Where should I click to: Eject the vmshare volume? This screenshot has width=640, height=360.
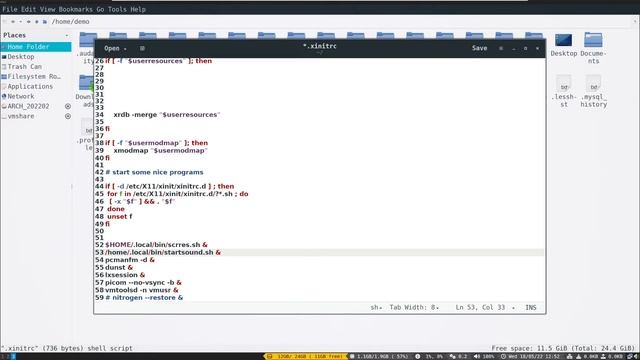click(x=68, y=116)
